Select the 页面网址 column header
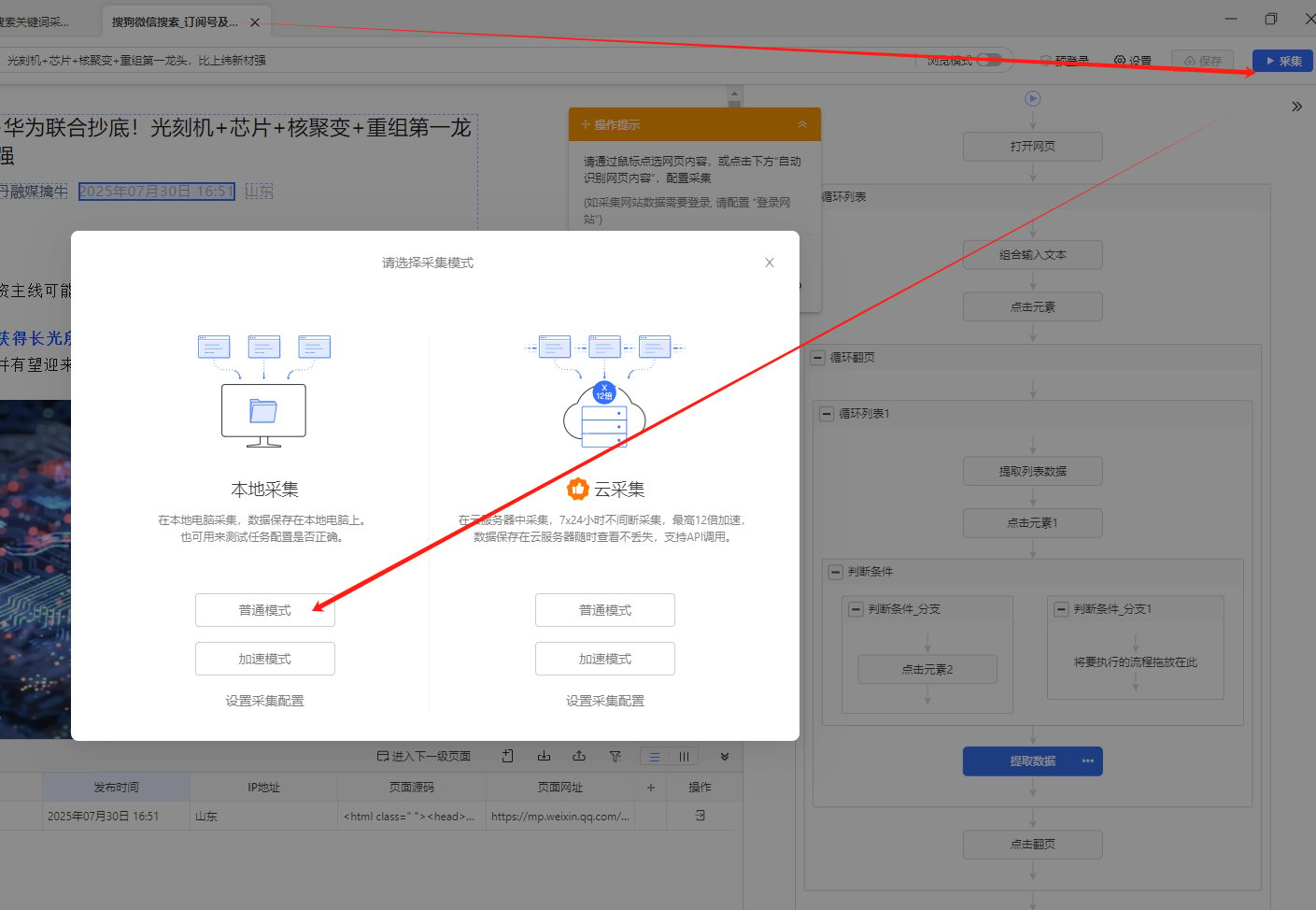 (x=560, y=788)
